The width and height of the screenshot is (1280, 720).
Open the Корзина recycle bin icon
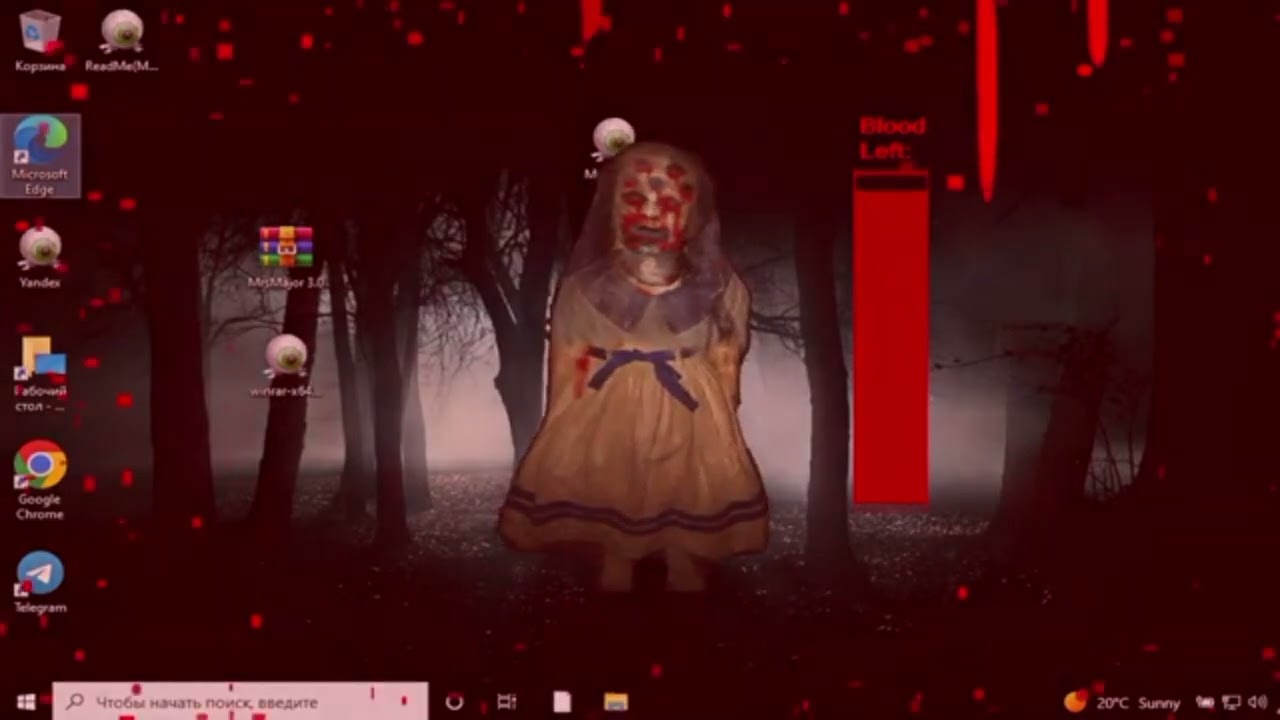(x=40, y=40)
